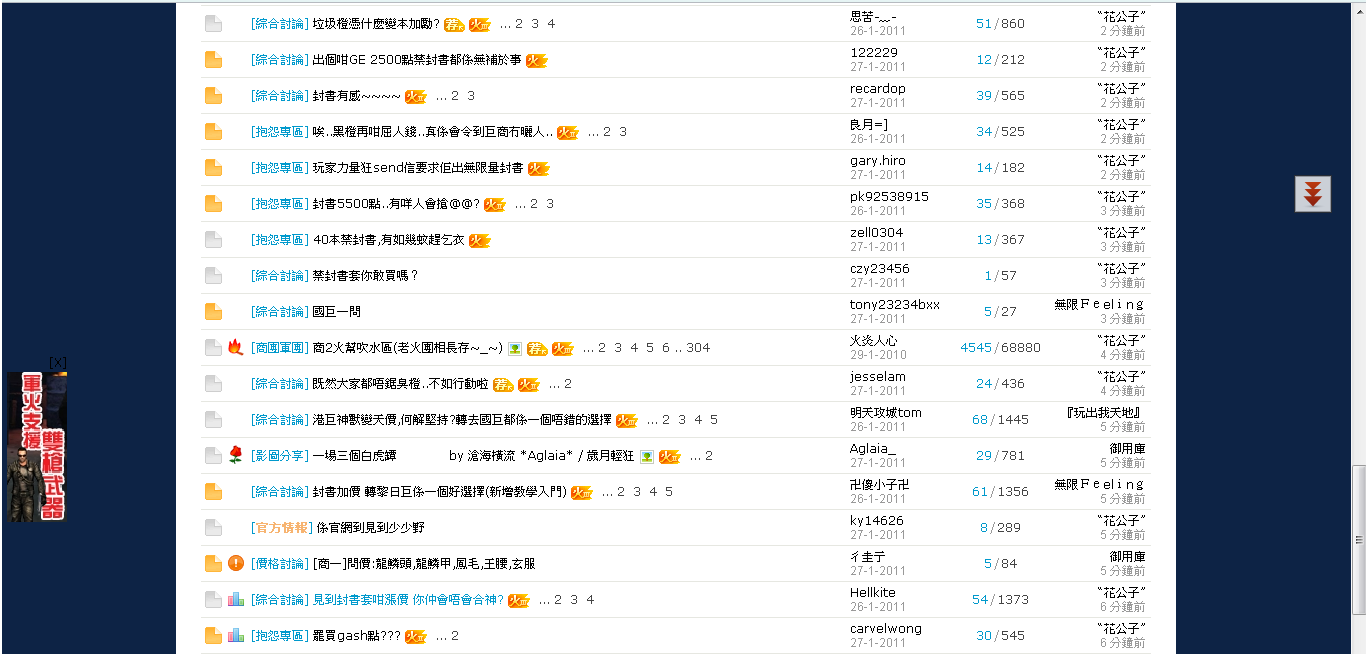Click folder icon of thread 封書5500點
The image size is (1366, 654).
coord(213,204)
